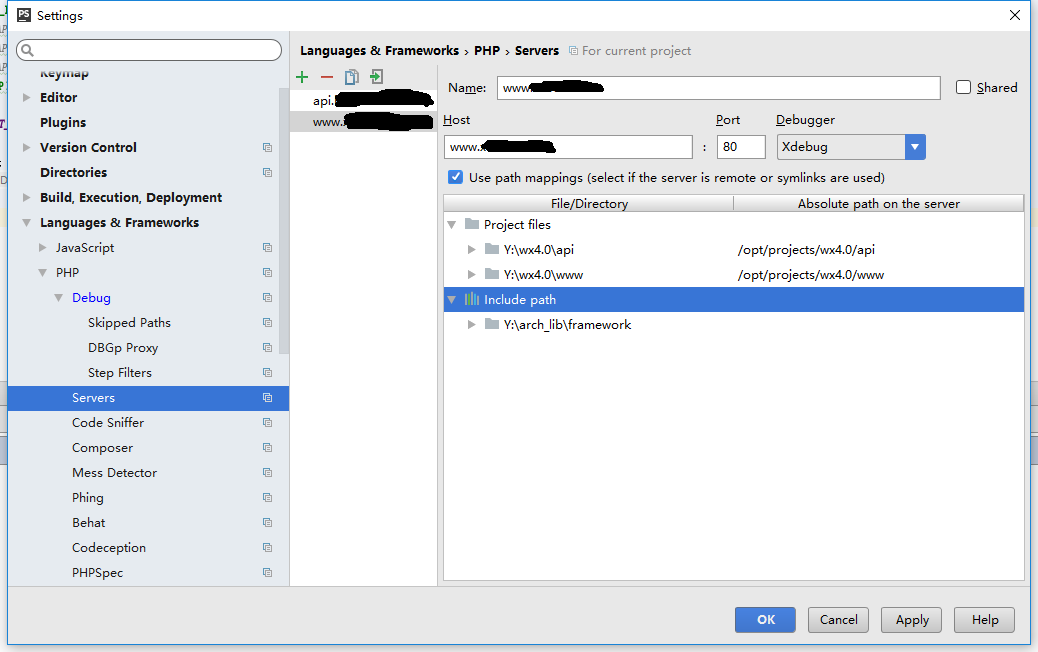Click project-level icon beside PHP
Image resolution: width=1038 pixels, height=652 pixels.
(x=267, y=273)
